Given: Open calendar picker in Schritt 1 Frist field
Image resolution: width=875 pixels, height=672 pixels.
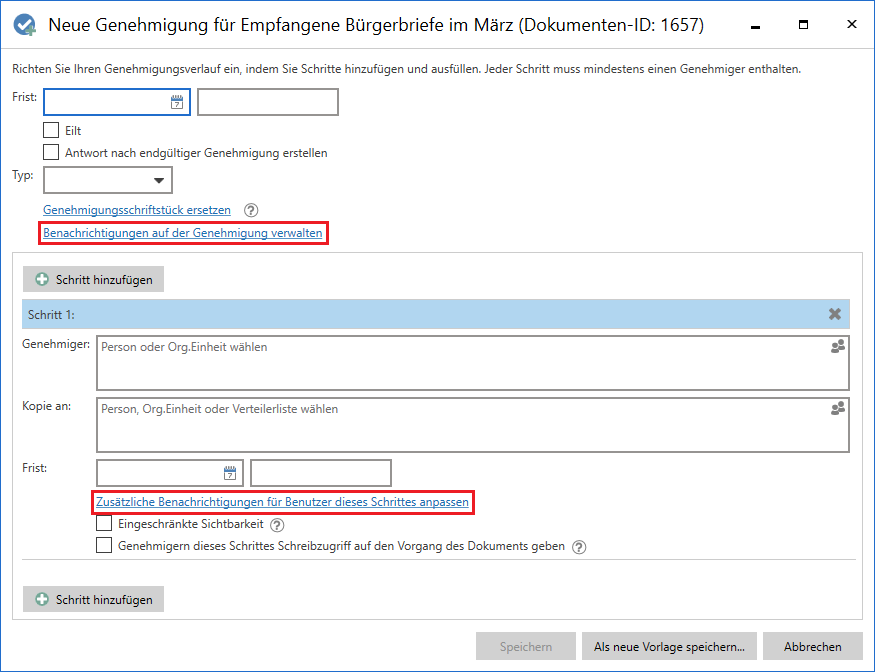Looking at the screenshot, I should click(x=230, y=473).
